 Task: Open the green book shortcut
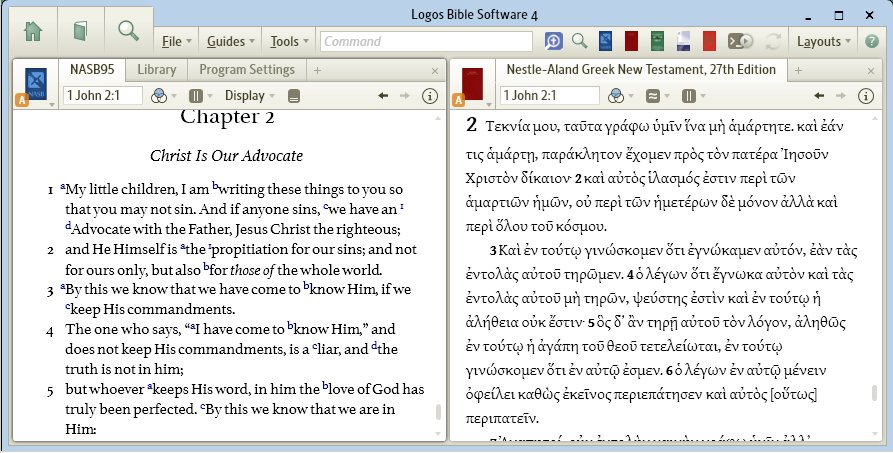(x=657, y=41)
